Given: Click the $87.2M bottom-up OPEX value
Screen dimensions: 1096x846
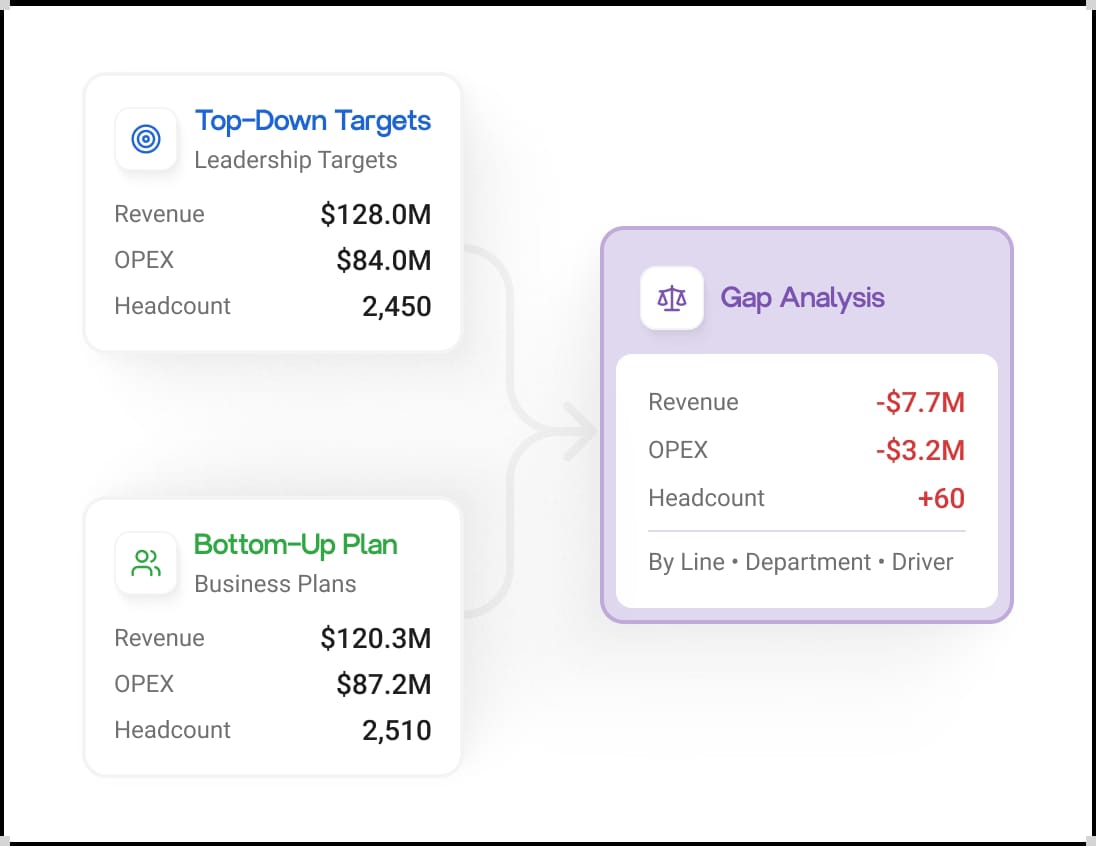Looking at the screenshot, I should coord(384,684).
